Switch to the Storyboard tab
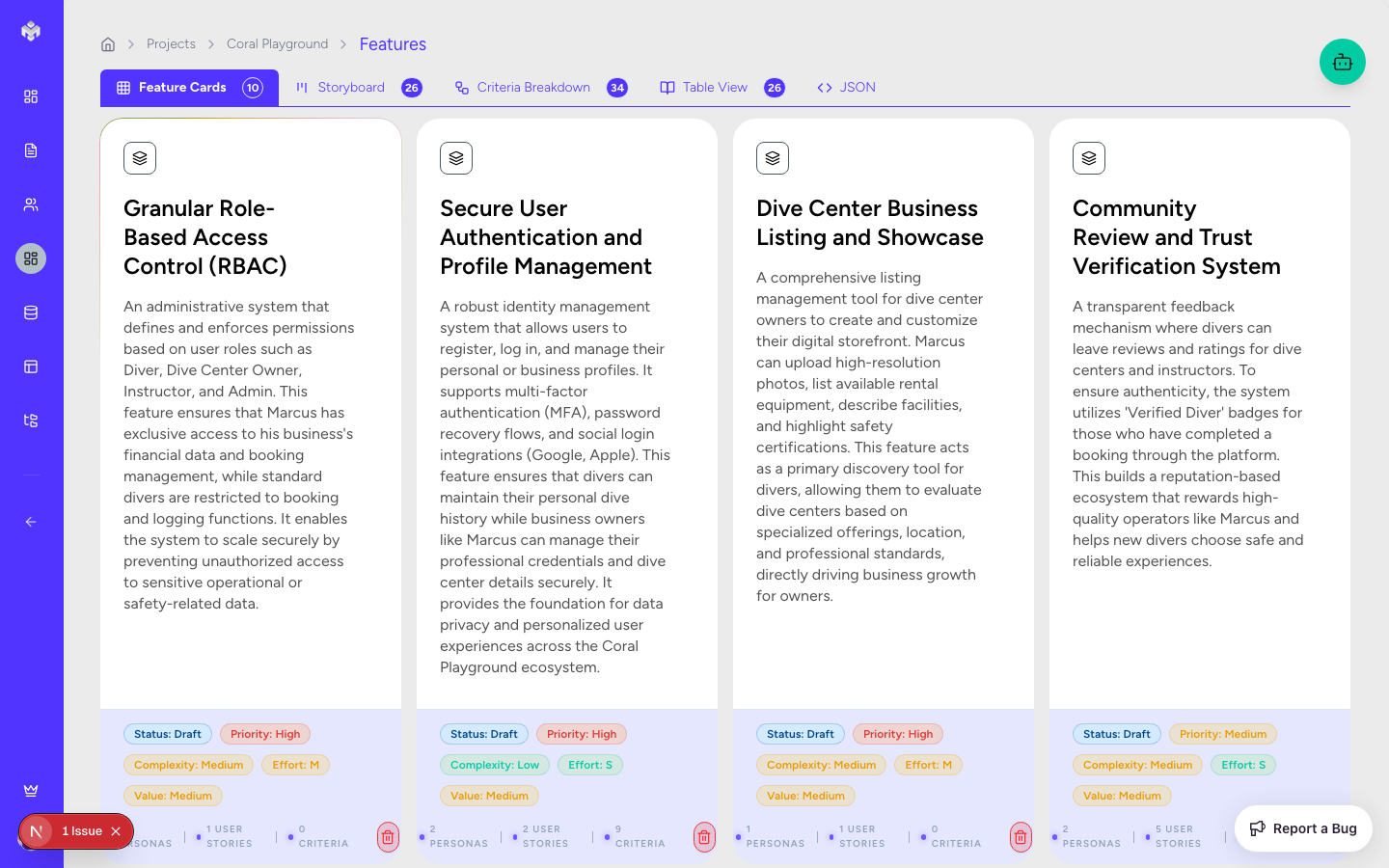The width and height of the screenshot is (1389, 868). pos(350,88)
